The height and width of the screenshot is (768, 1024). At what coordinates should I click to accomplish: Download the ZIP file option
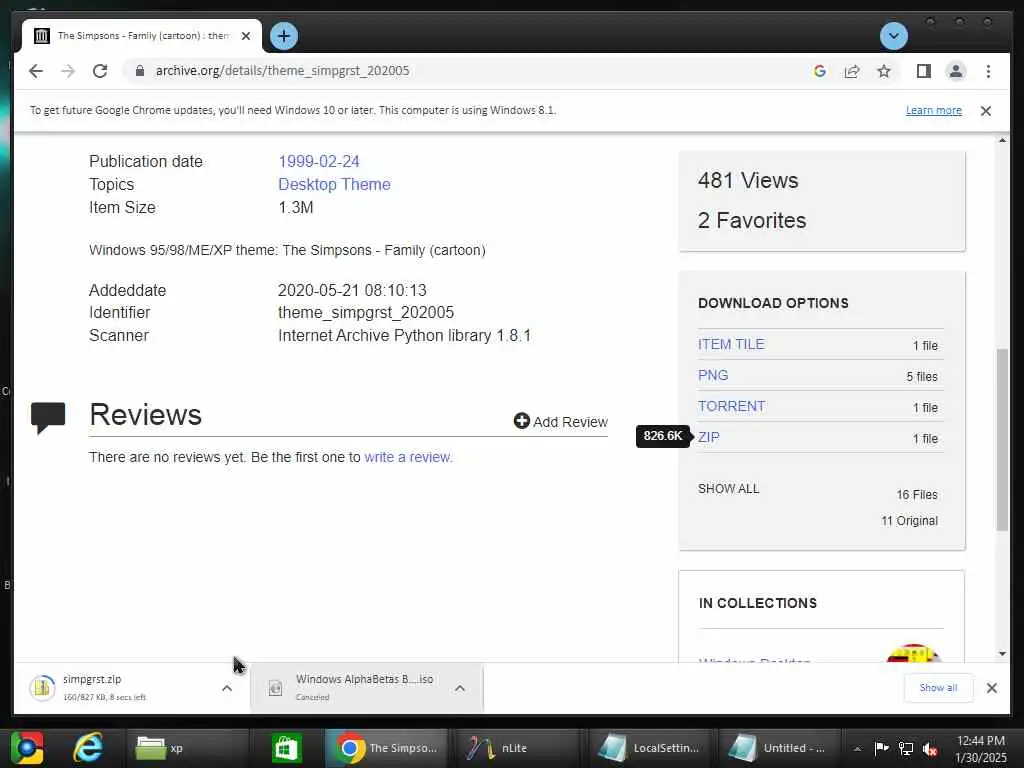pos(709,438)
